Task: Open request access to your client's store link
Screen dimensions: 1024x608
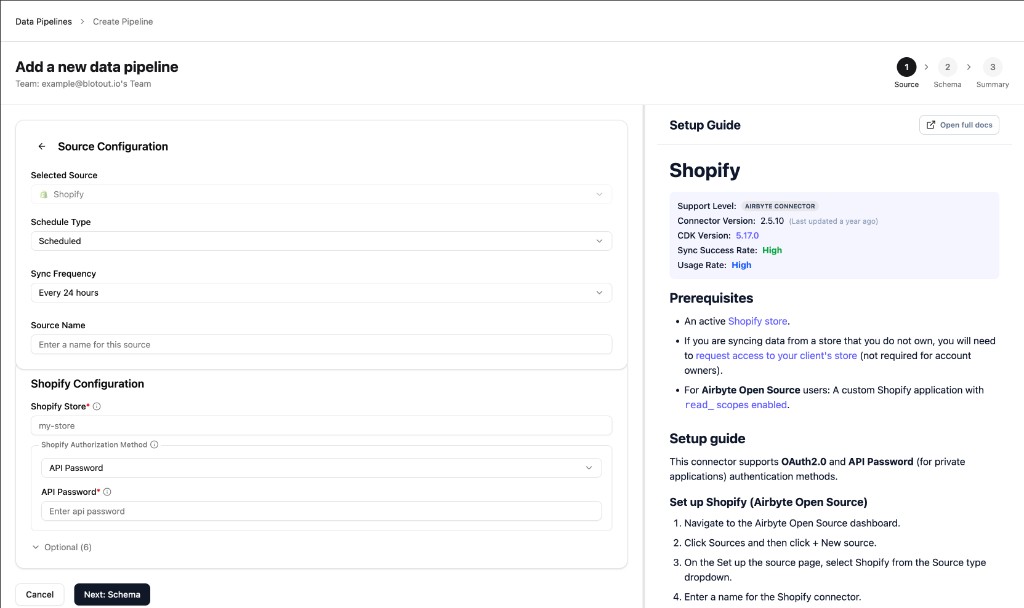Action: click(x=776, y=356)
